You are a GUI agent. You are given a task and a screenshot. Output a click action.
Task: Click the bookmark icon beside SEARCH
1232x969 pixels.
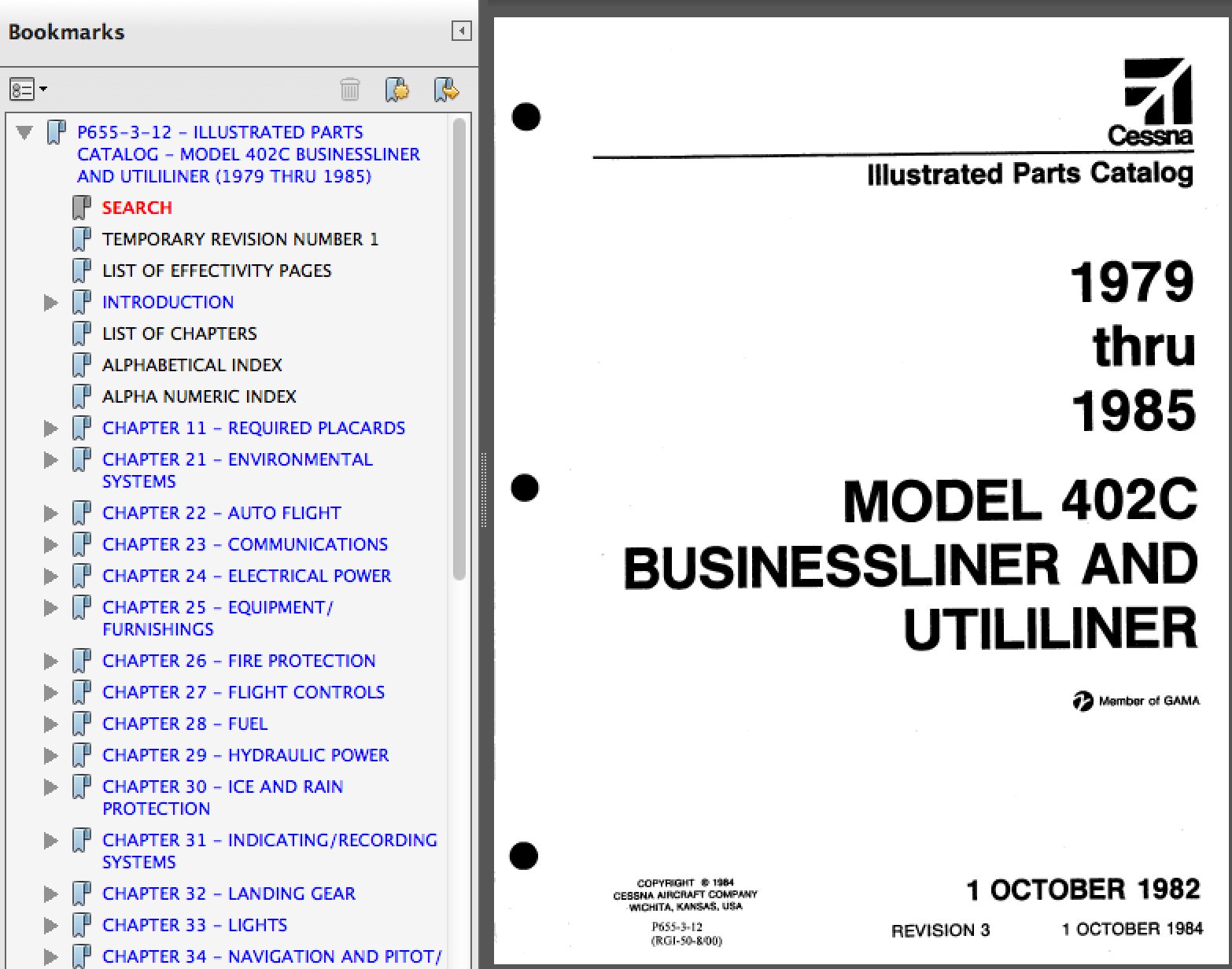click(83, 207)
